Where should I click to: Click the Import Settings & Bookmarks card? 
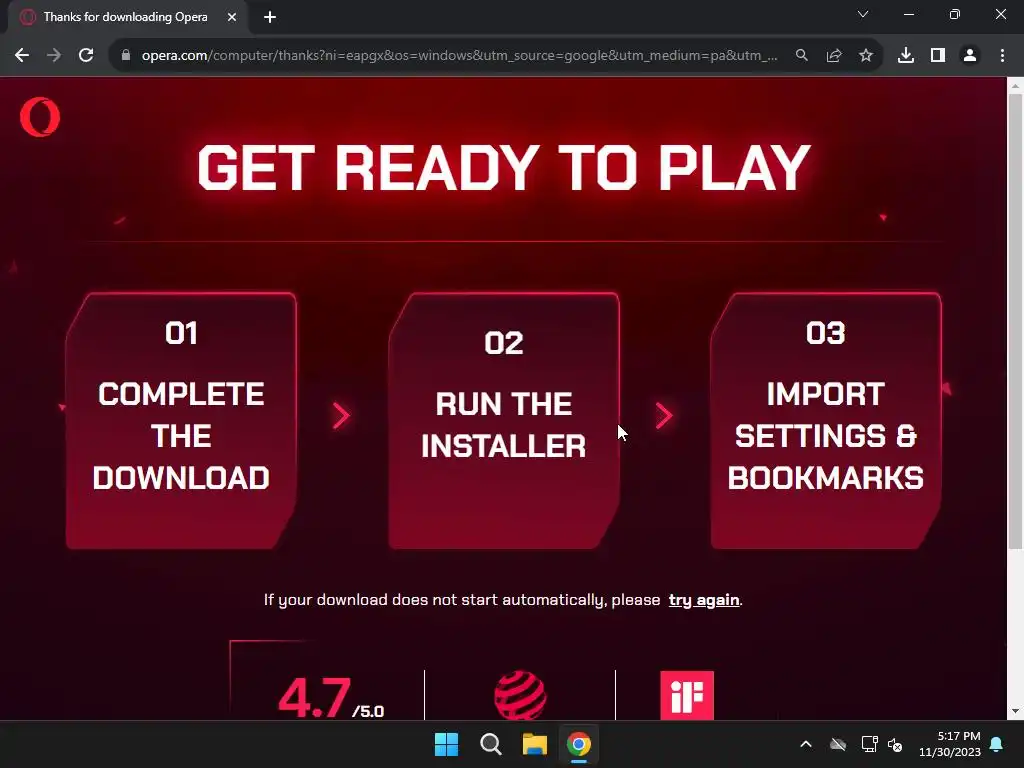point(825,421)
